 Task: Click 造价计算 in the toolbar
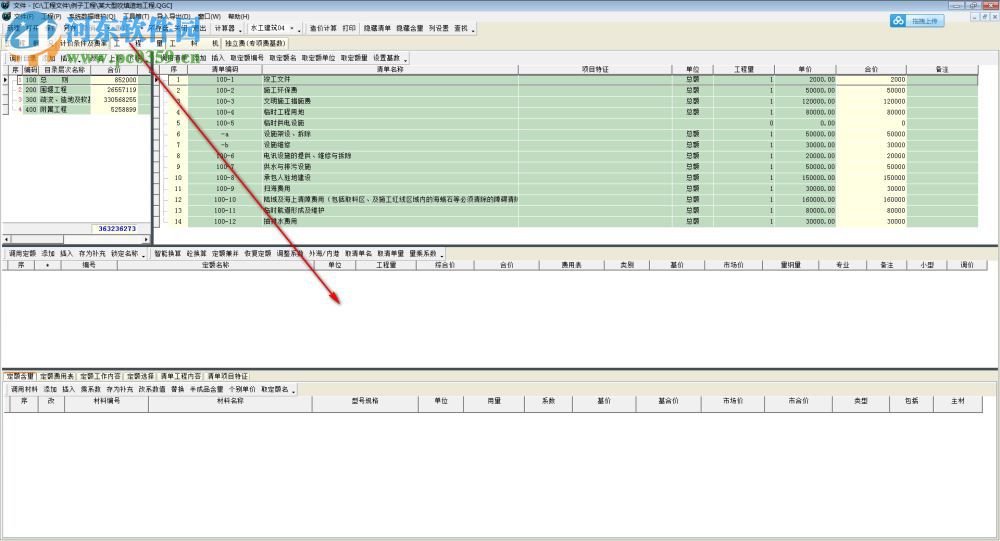pos(323,28)
